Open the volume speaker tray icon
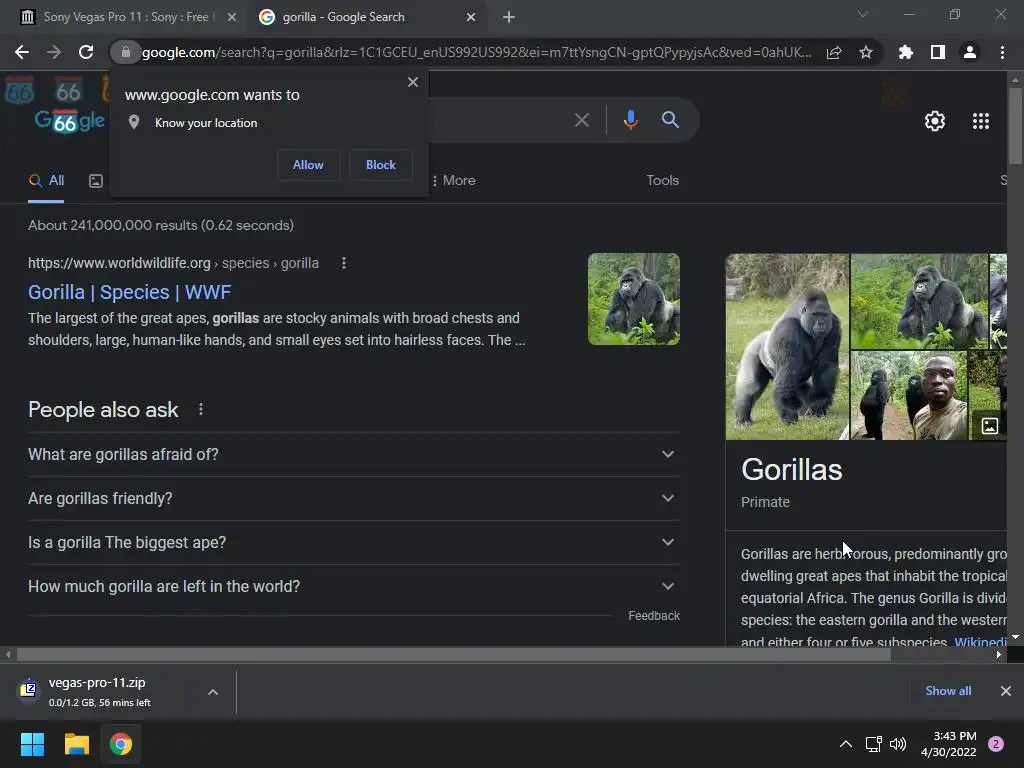 point(899,744)
